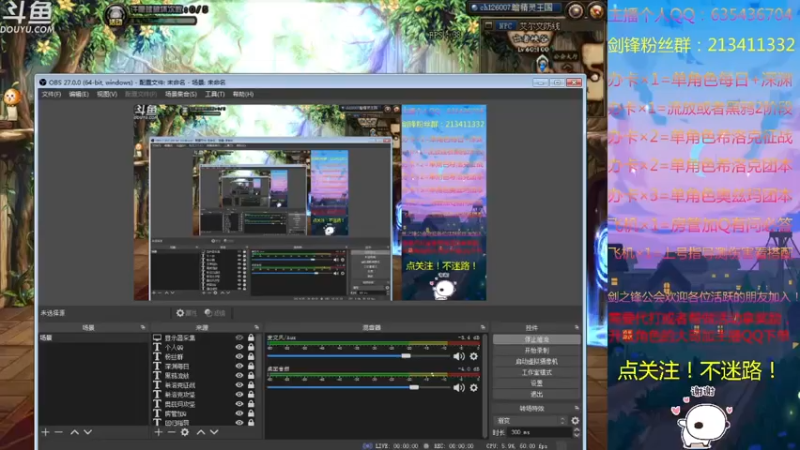Undock the Scenes panel with float icon
Viewport: 800px width, 450px height.
coord(143,327)
